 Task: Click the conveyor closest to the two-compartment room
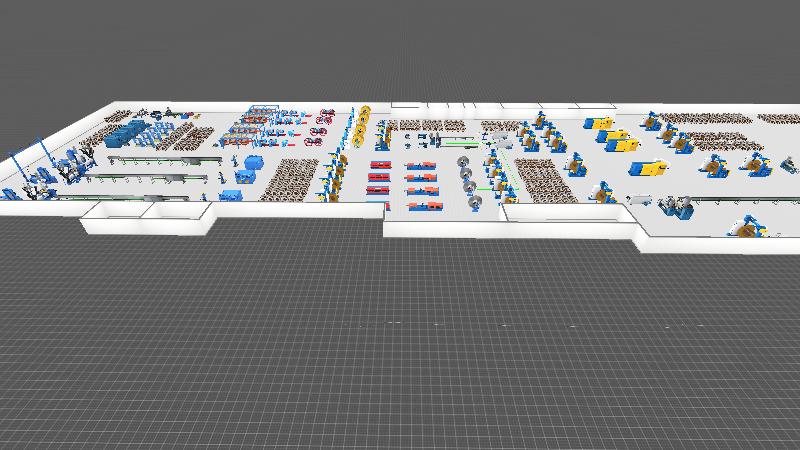123,197
